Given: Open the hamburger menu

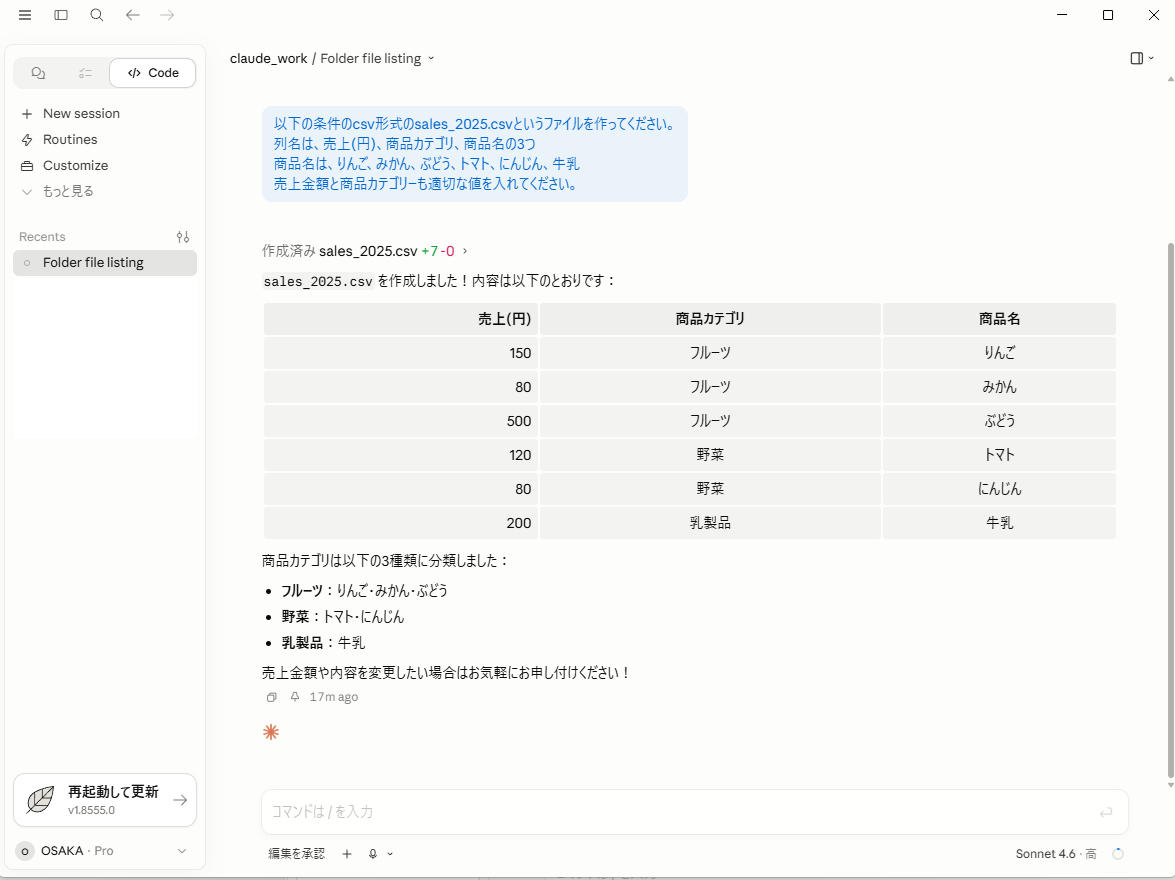Looking at the screenshot, I should coord(25,15).
